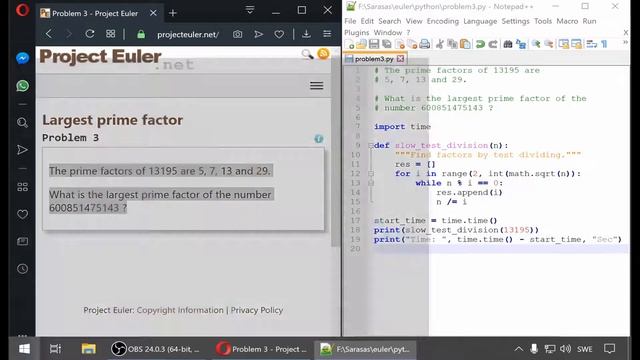The image size is (640, 360).
Task: Go back in the Opera browser
Action: (x=49, y=34)
